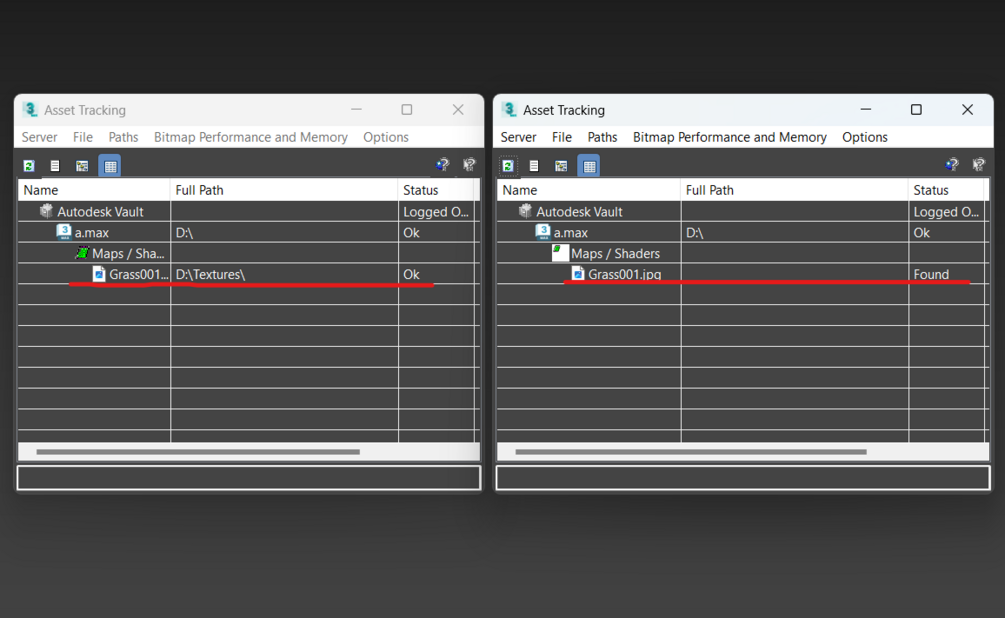Select Grass001.jpg row in right window

742,274
